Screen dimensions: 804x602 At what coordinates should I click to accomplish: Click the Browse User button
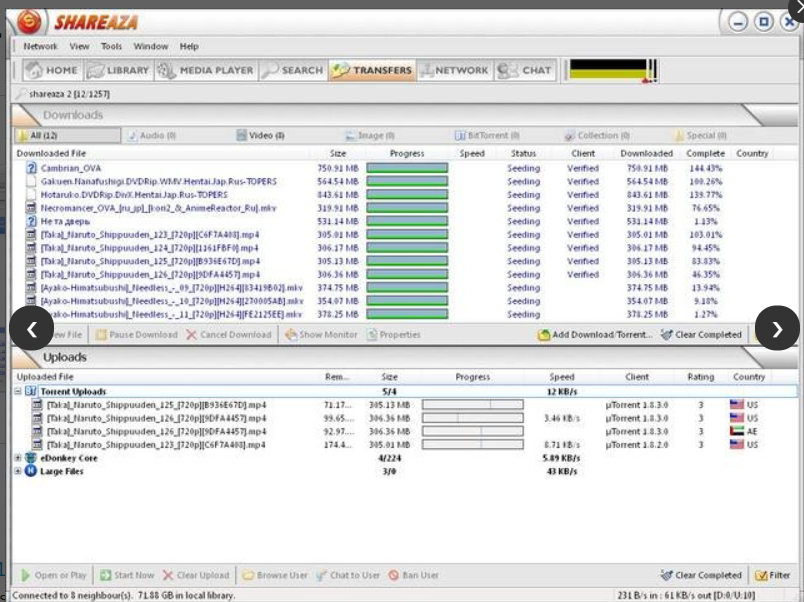[275, 575]
